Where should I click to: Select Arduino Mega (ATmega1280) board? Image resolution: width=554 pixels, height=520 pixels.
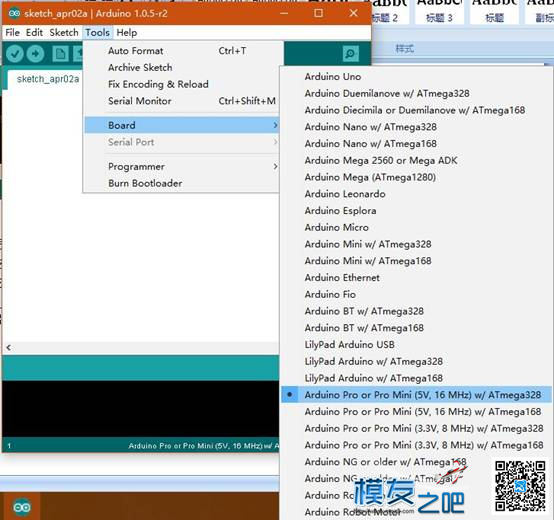(416, 177)
